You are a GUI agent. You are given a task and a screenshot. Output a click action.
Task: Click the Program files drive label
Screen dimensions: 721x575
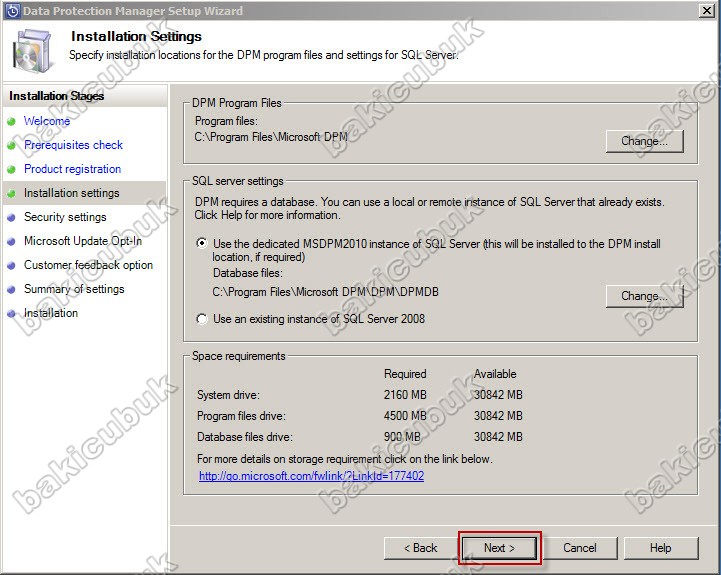click(x=241, y=416)
